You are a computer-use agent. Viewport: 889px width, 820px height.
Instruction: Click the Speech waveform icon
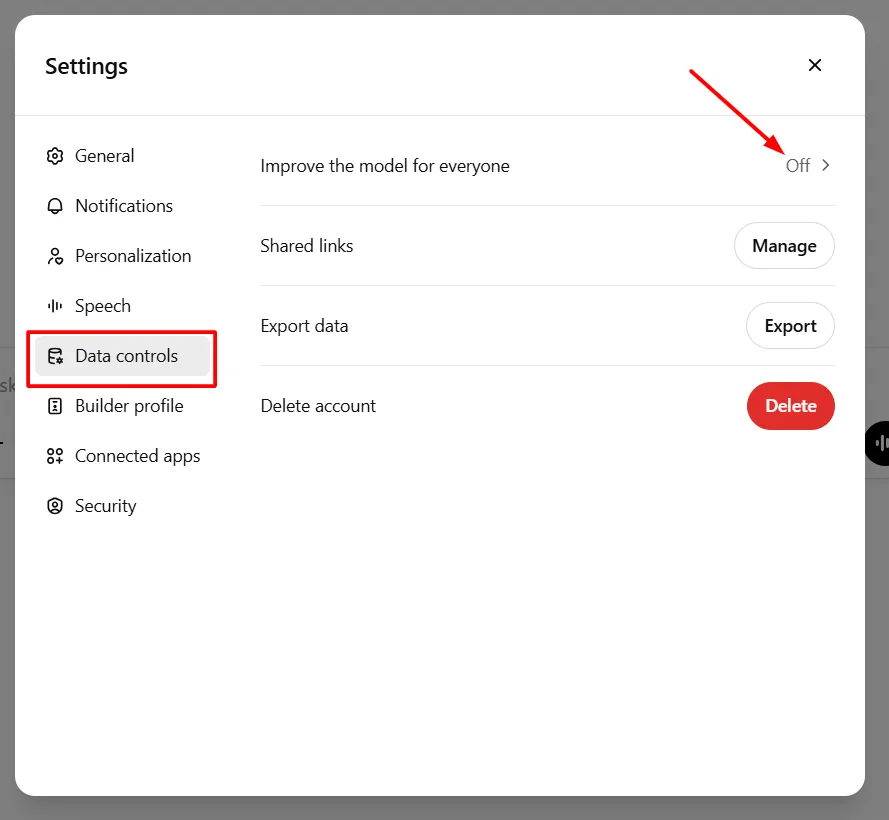tap(55, 306)
